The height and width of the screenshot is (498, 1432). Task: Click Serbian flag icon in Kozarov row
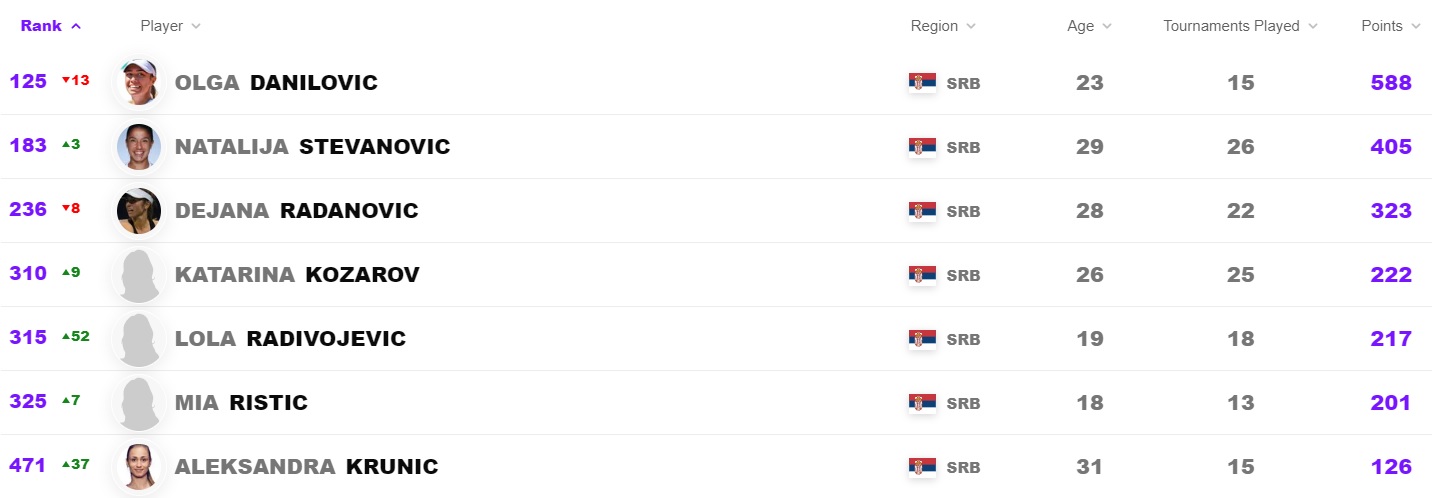tap(922, 275)
